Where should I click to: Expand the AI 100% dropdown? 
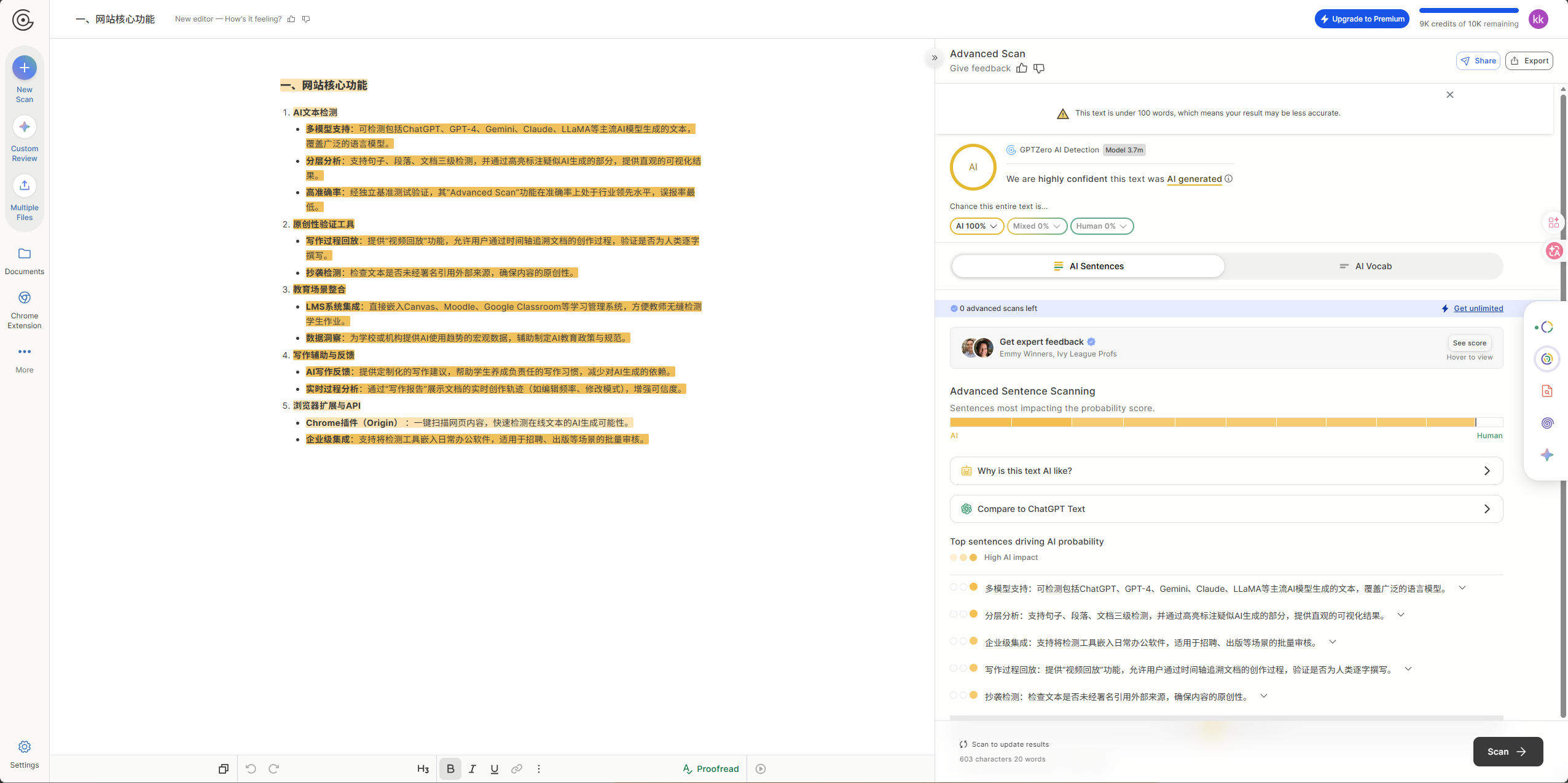point(977,226)
